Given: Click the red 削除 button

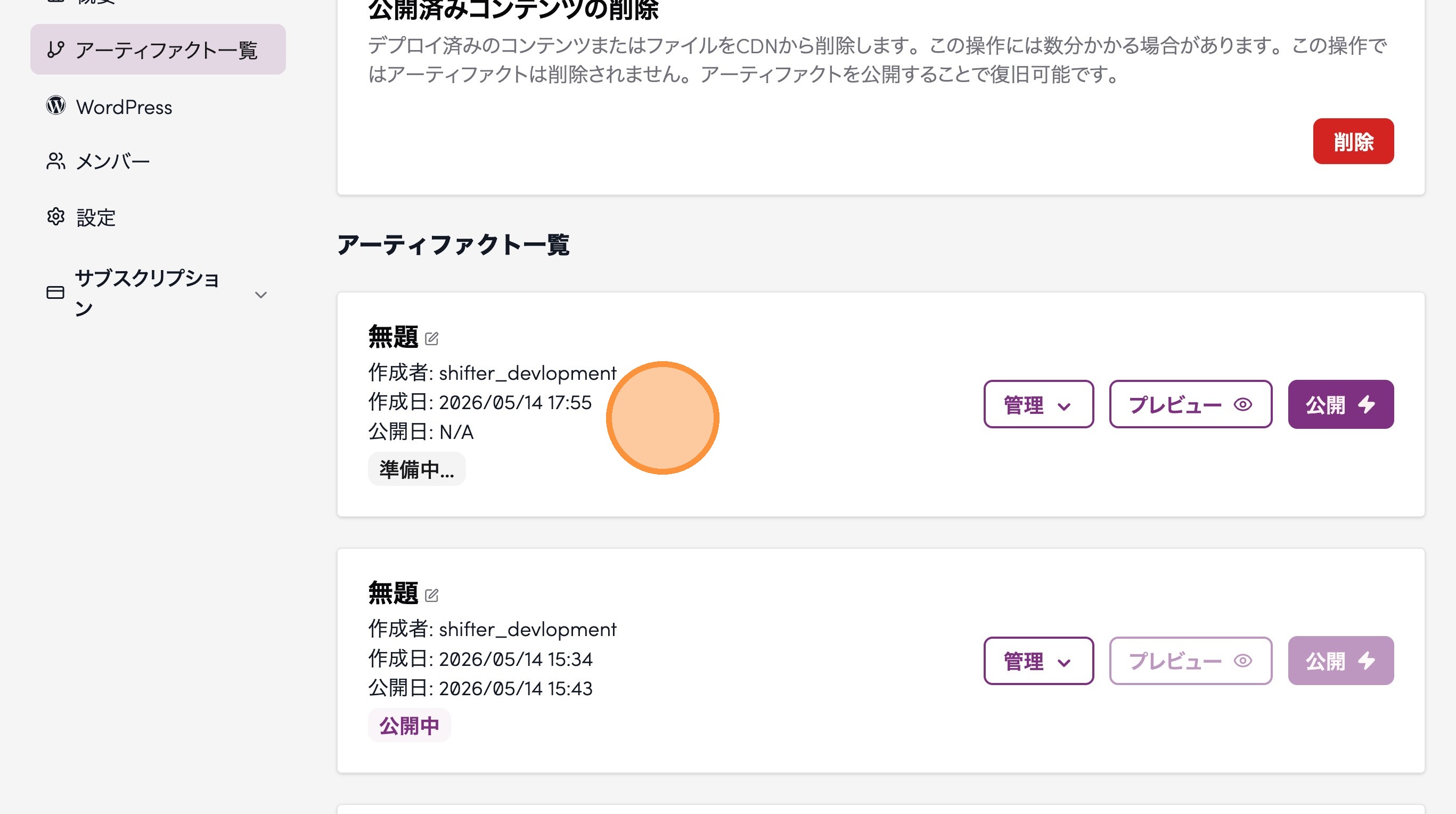Looking at the screenshot, I should [x=1353, y=141].
